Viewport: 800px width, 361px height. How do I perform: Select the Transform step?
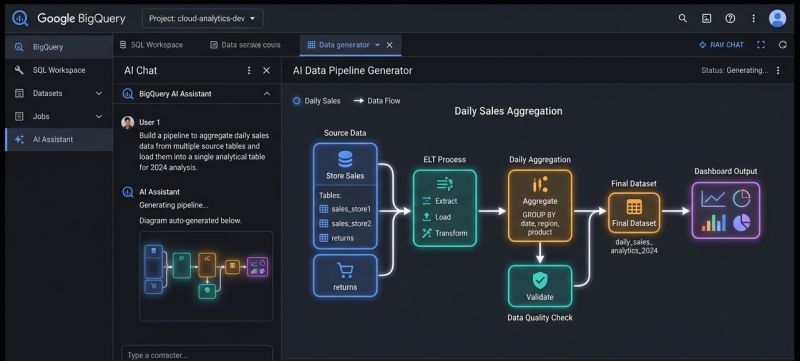(x=444, y=233)
